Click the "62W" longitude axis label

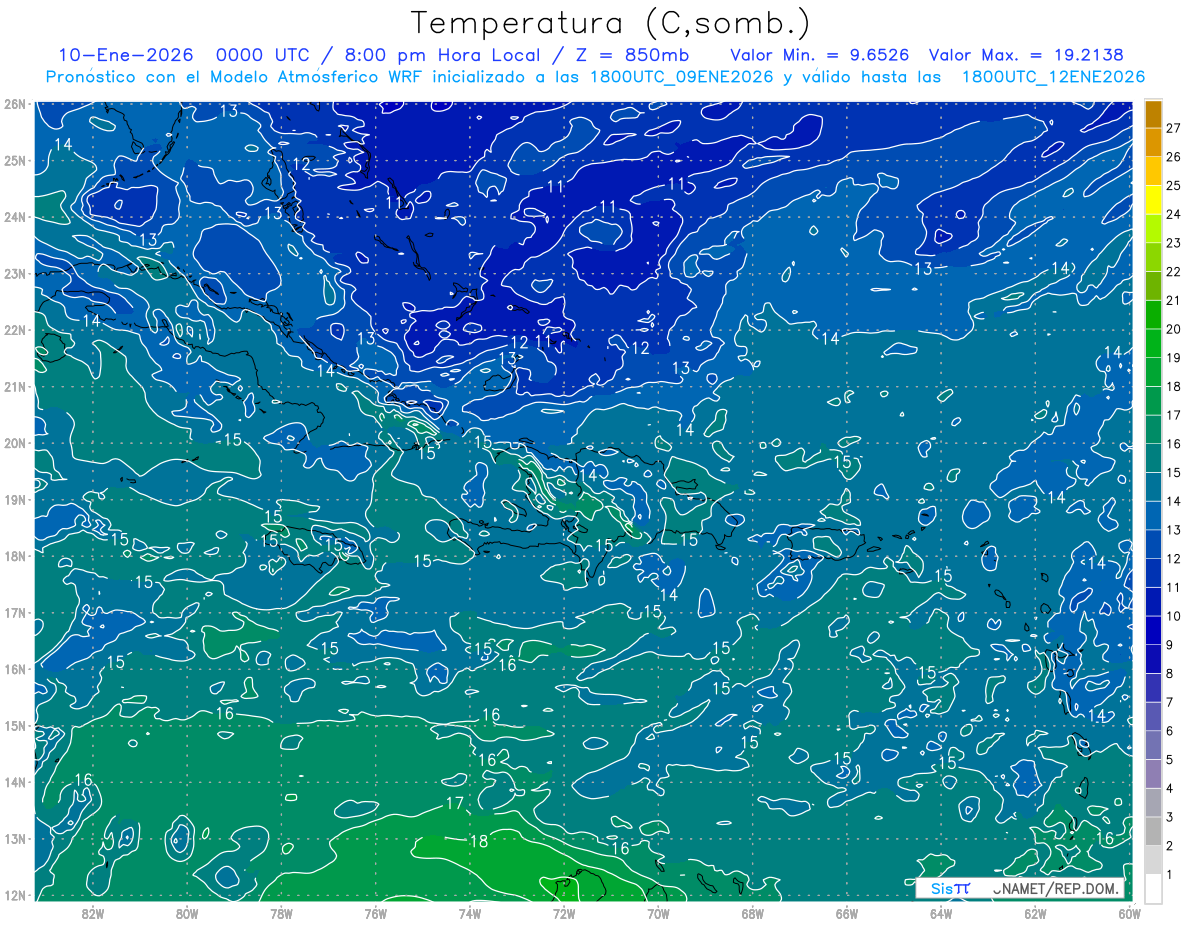pos(1035,913)
